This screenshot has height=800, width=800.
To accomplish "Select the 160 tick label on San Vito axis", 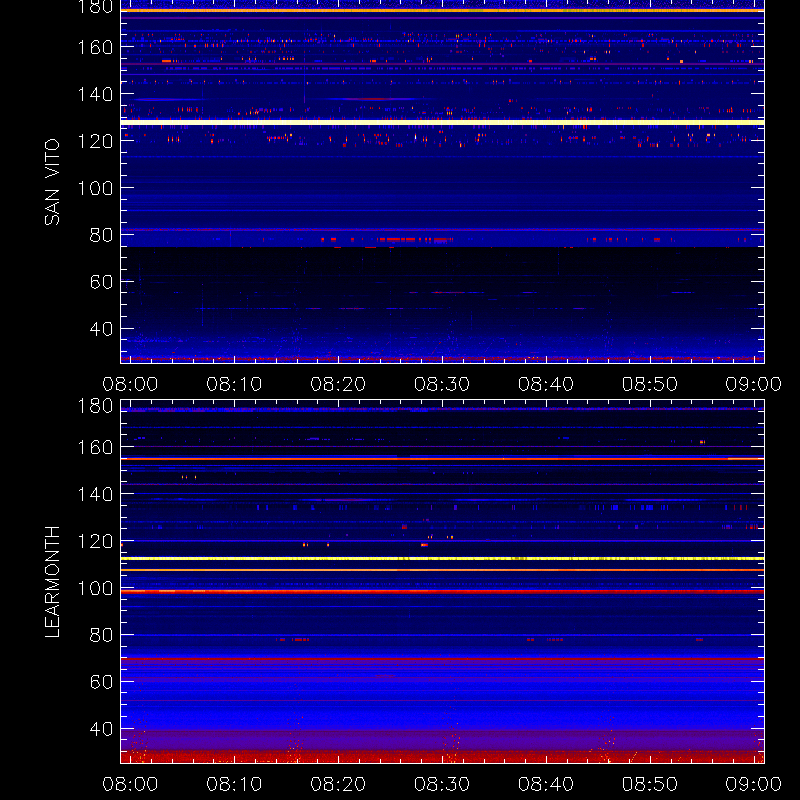I will [x=95, y=47].
